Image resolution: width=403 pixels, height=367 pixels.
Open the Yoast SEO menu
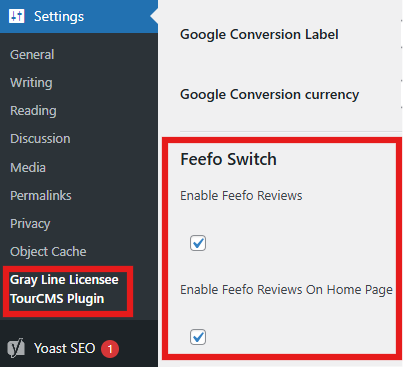coord(65,349)
